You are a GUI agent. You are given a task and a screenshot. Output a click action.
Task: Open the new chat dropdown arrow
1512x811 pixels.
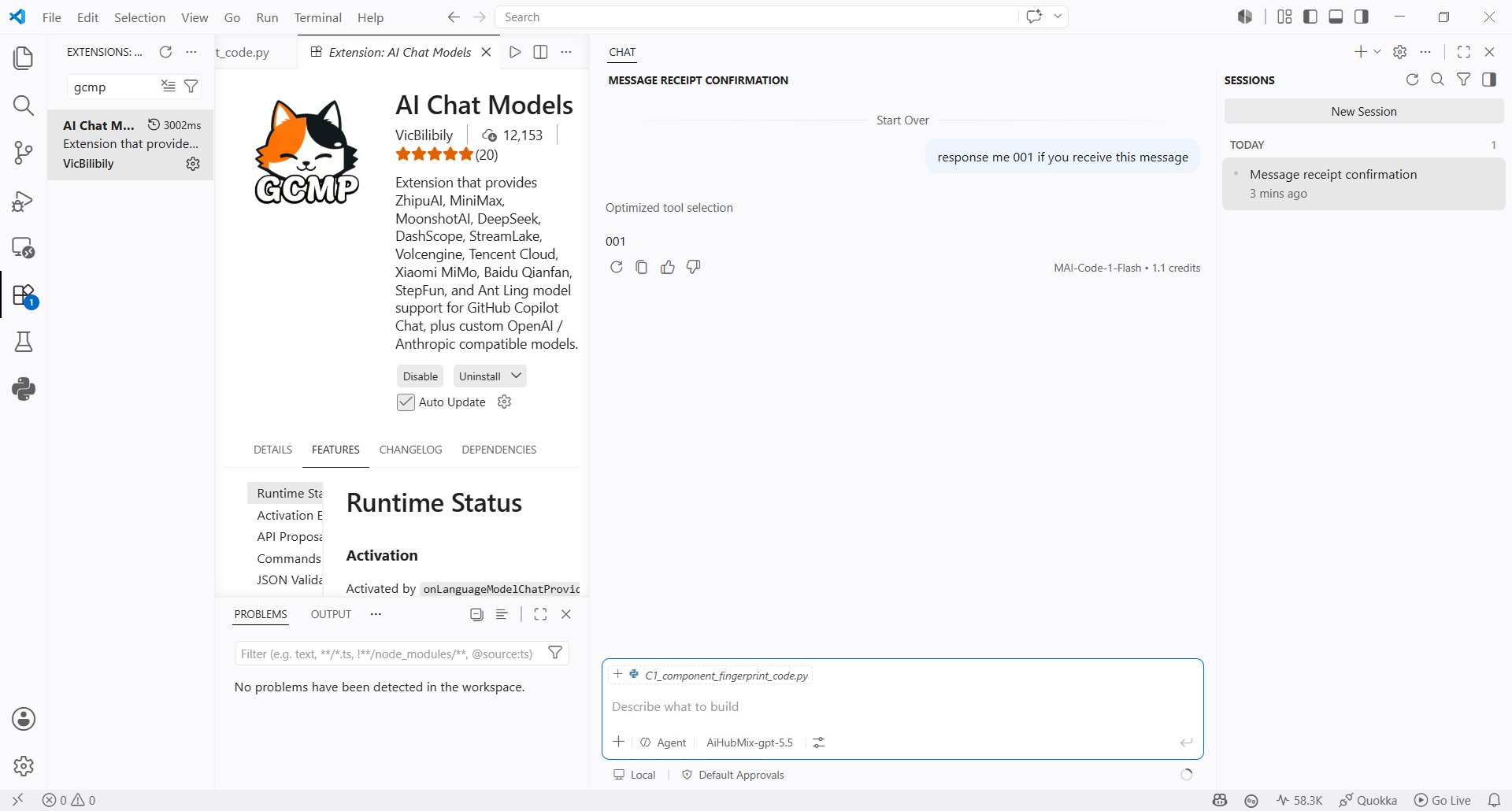[x=1377, y=52]
